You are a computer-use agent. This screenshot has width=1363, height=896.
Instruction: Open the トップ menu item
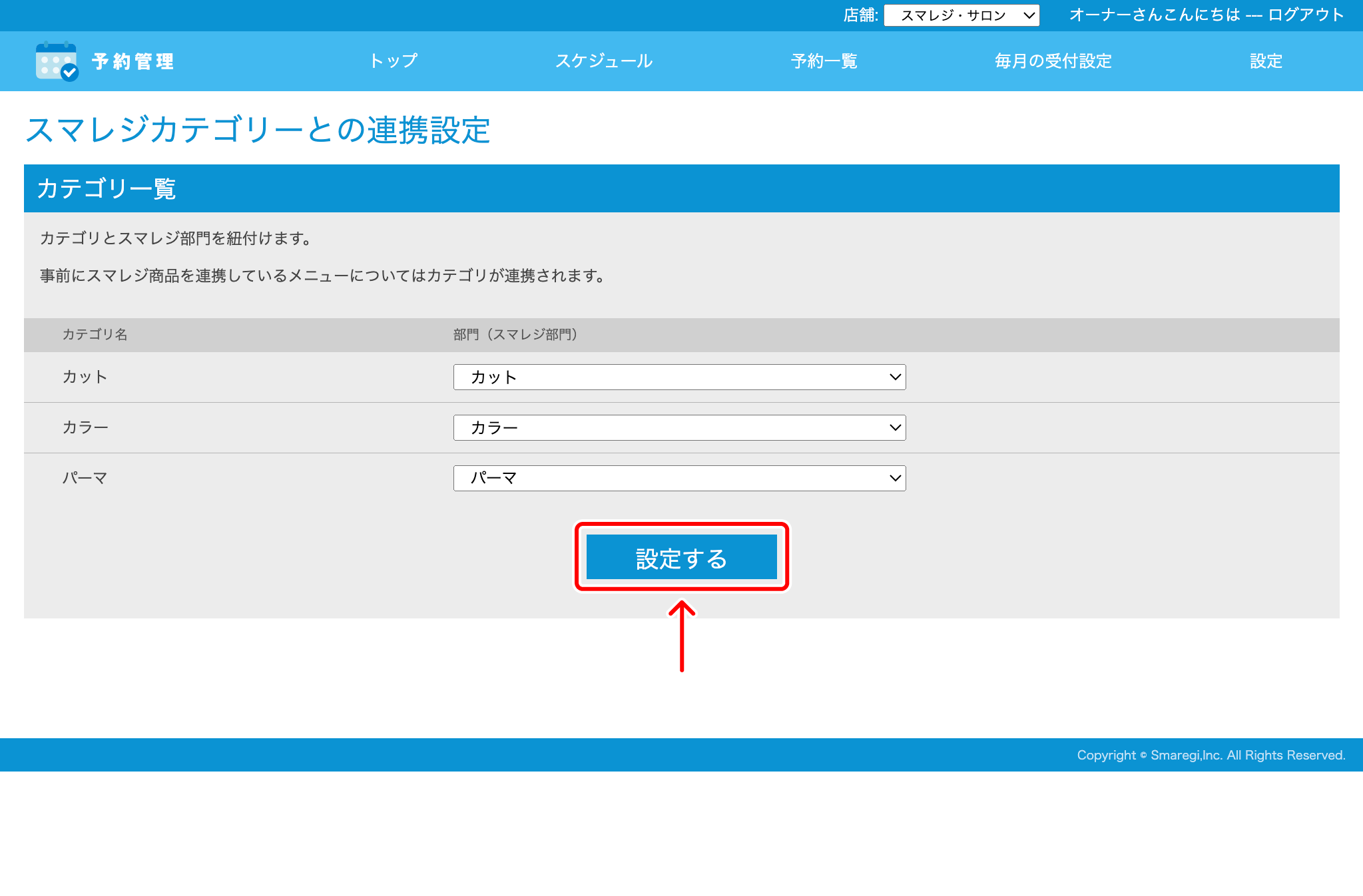394,61
